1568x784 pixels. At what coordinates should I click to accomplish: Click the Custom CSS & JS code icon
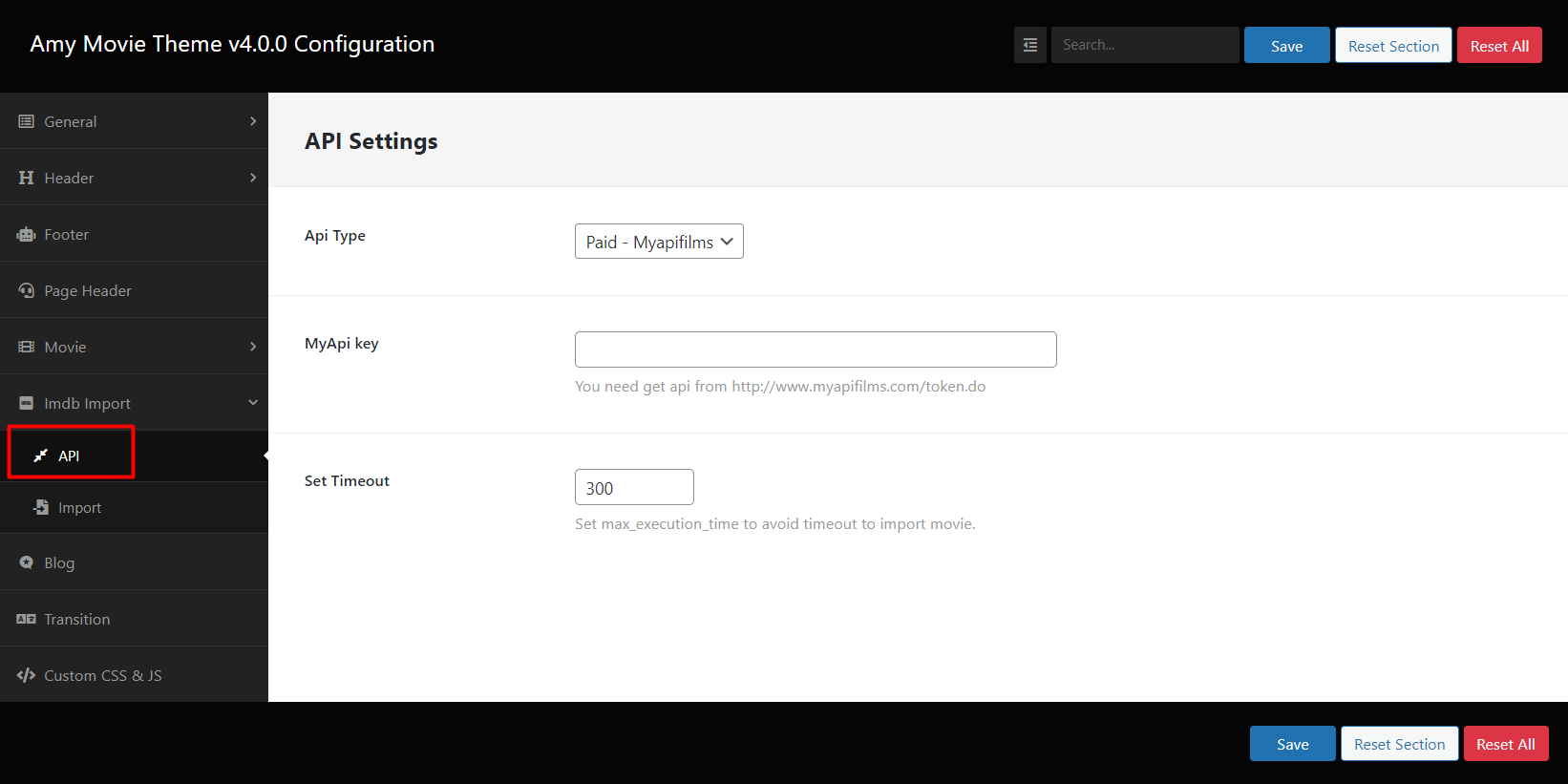(26, 675)
